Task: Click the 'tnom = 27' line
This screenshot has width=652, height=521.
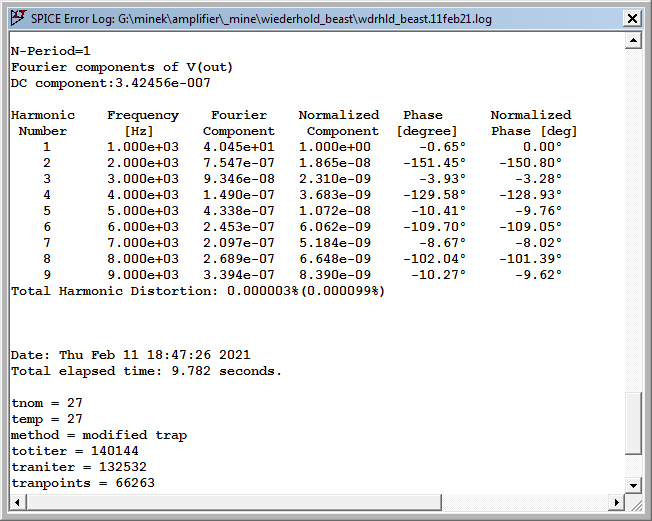Action: coord(47,403)
